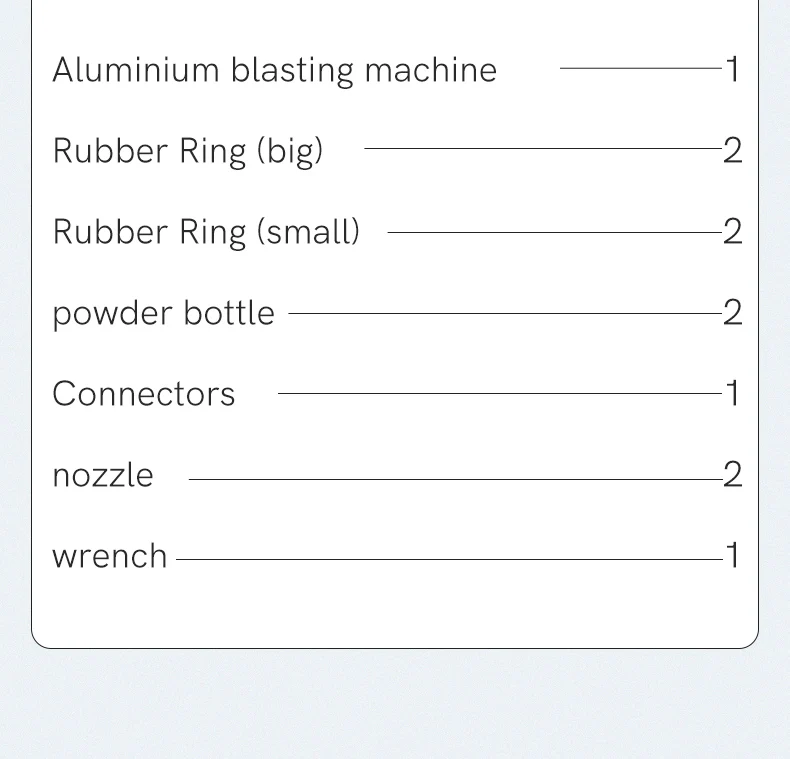Click the "Rubber Ring (small)" entry
The width and height of the screenshot is (790, 759).
pyautogui.click(x=206, y=232)
